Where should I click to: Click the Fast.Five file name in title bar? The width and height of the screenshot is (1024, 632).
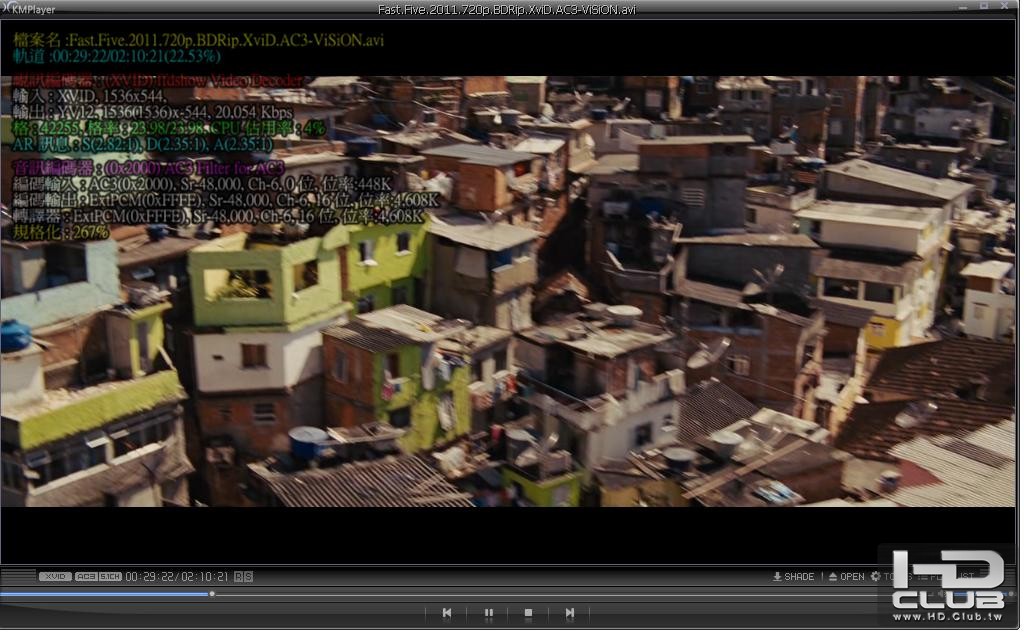tap(508, 10)
